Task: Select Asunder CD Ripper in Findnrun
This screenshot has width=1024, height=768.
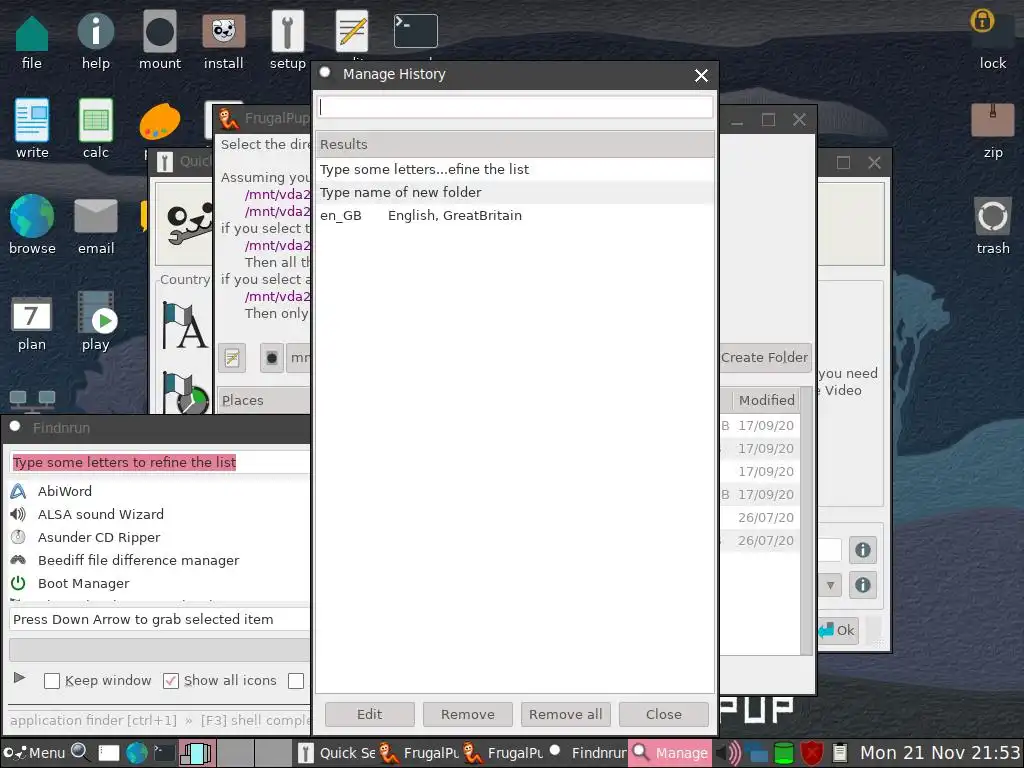Action: point(159,537)
